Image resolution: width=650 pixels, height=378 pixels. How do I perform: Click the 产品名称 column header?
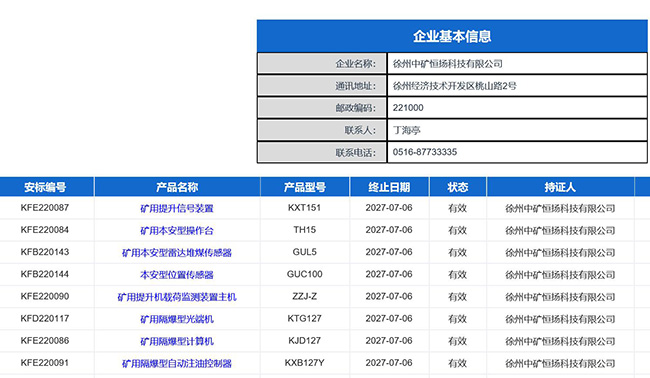(x=177, y=187)
